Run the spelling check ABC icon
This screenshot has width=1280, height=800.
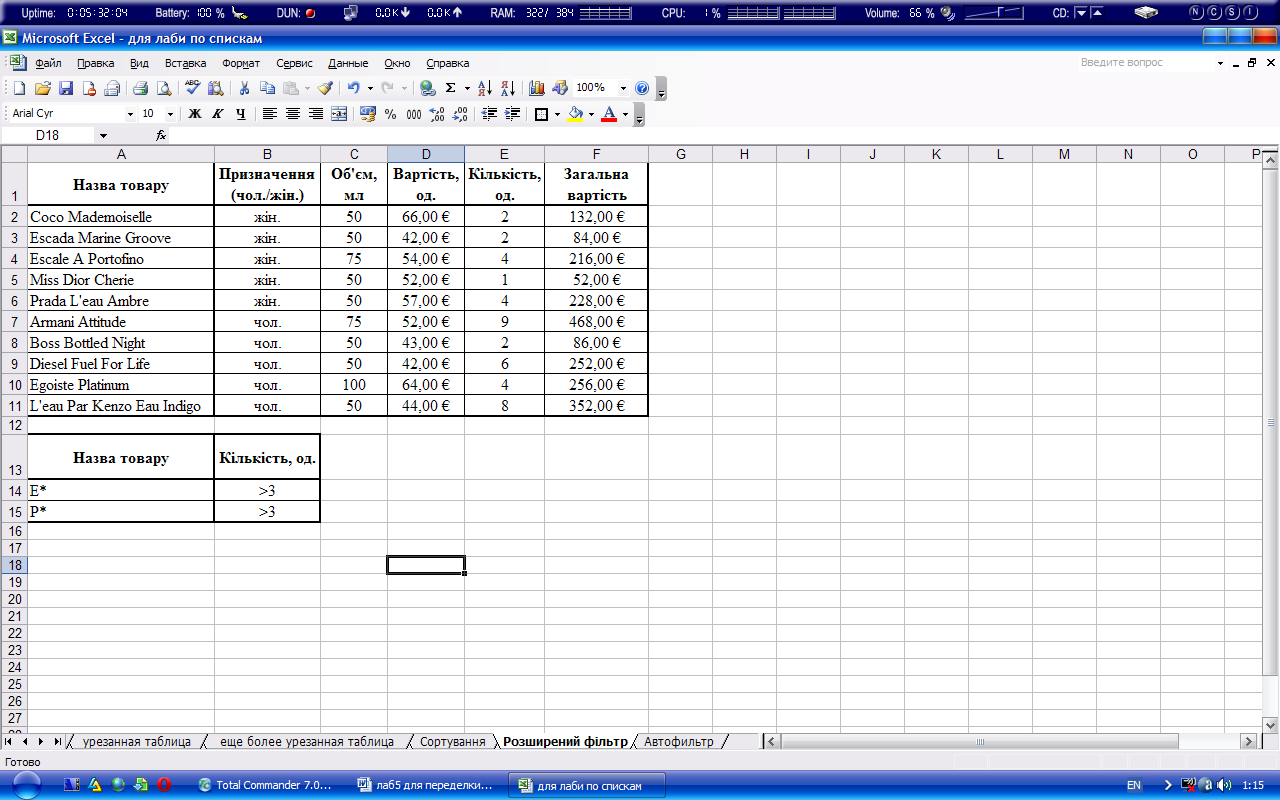[x=193, y=88]
